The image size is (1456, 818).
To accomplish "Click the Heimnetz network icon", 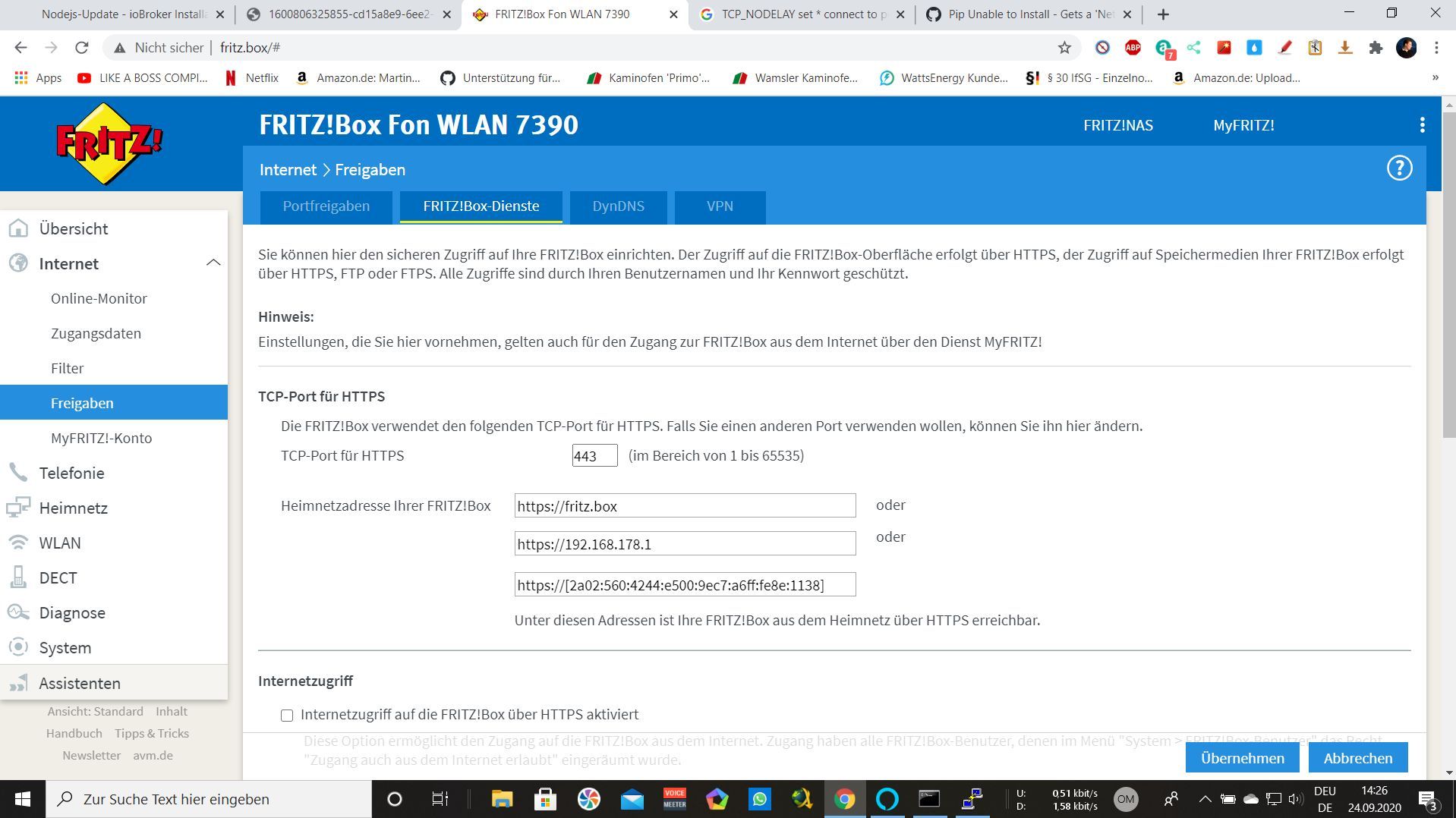I will click(18, 508).
